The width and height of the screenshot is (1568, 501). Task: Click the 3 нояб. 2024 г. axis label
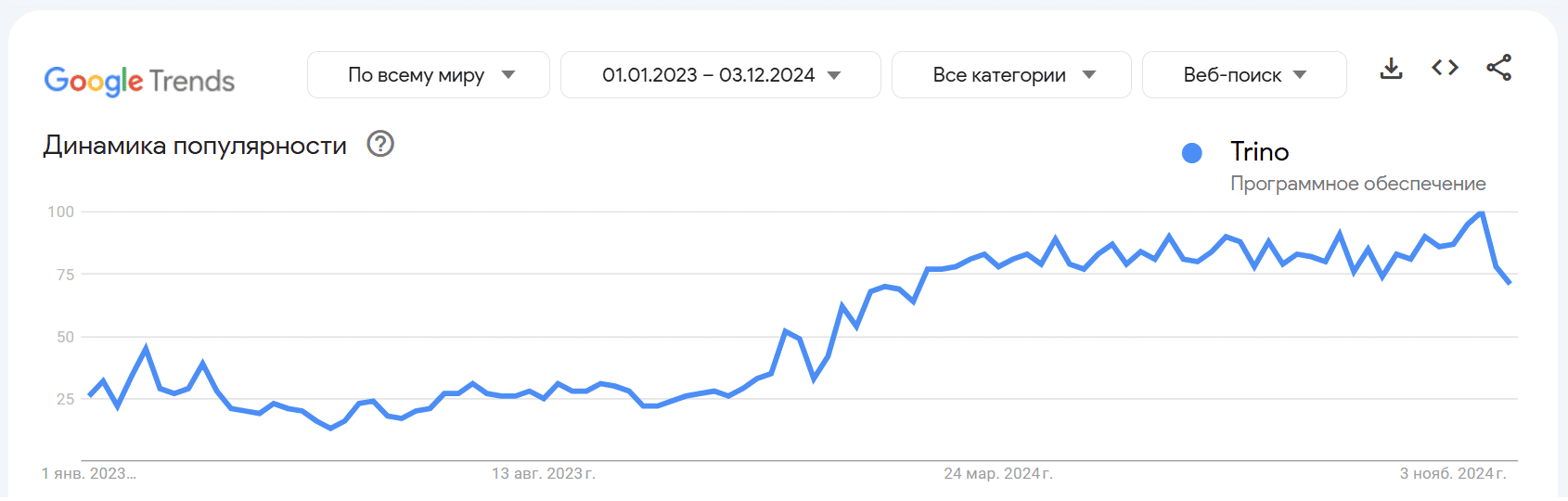[x=1452, y=473]
